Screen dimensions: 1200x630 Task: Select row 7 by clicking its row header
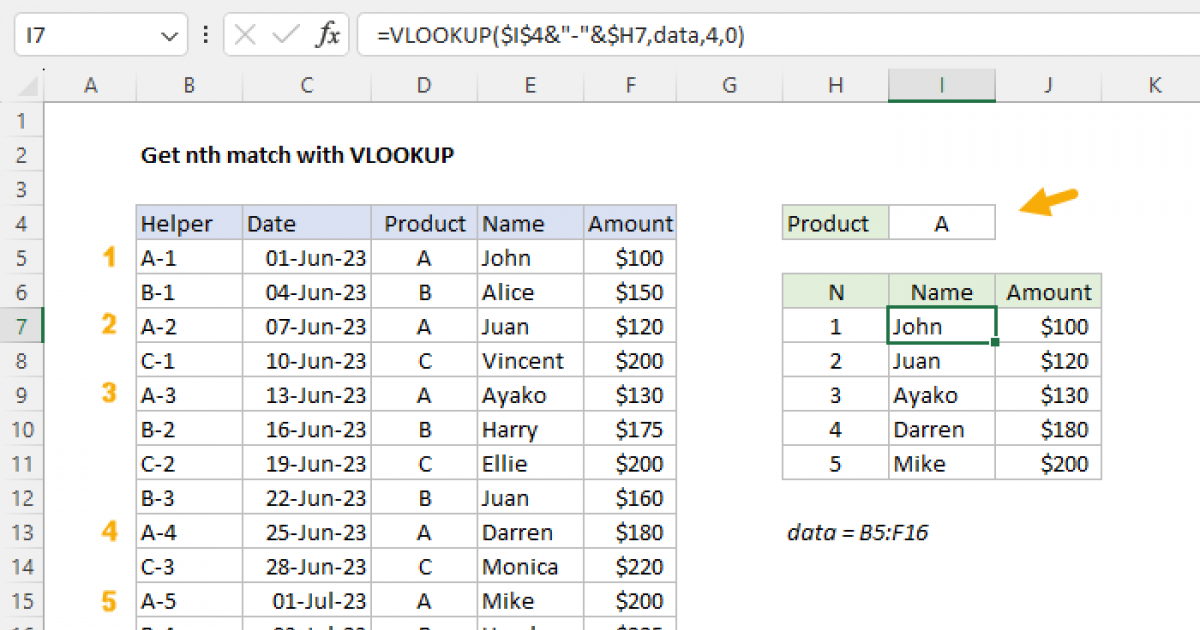(22, 326)
